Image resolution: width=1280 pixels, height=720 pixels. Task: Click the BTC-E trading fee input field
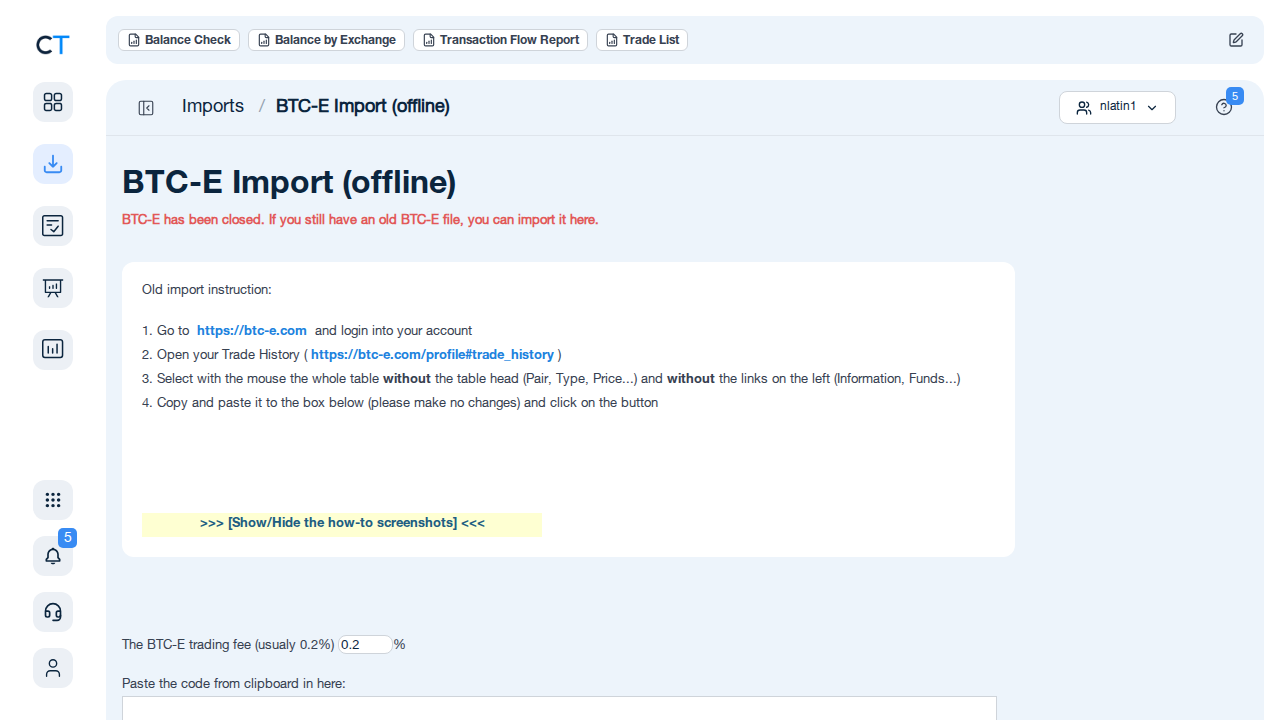point(366,645)
